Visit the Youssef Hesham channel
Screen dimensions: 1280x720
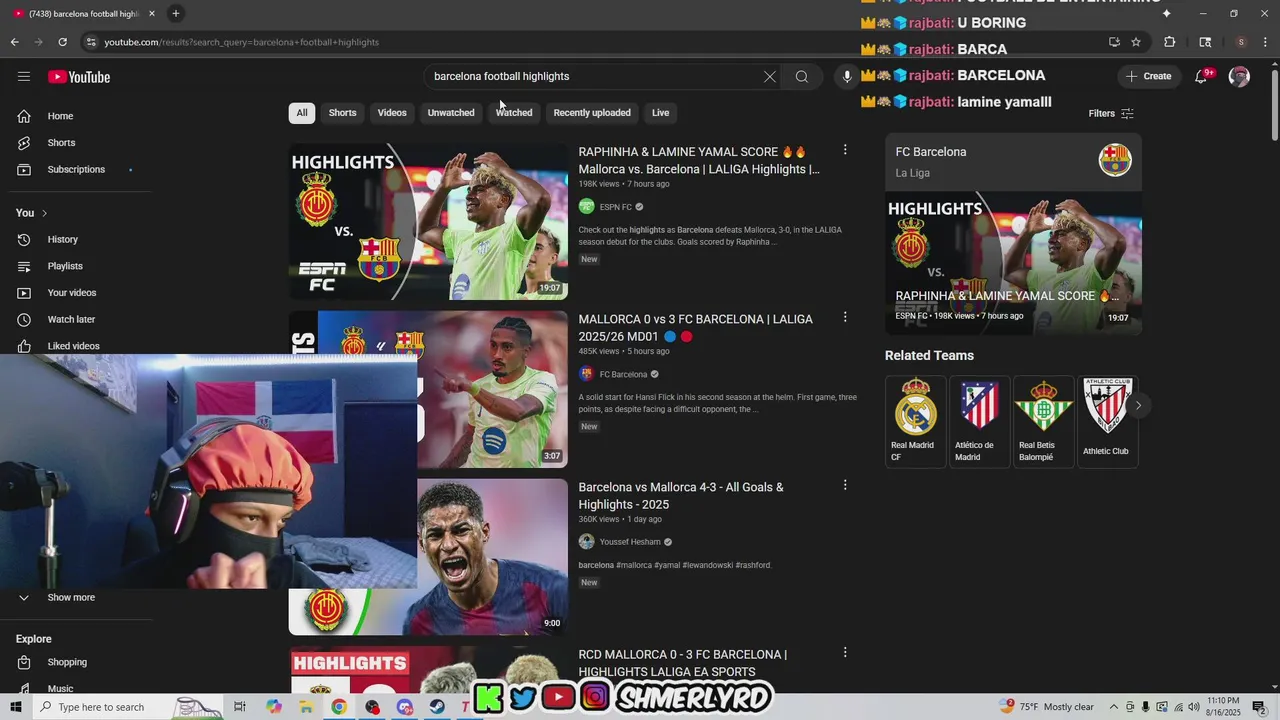tap(630, 542)
